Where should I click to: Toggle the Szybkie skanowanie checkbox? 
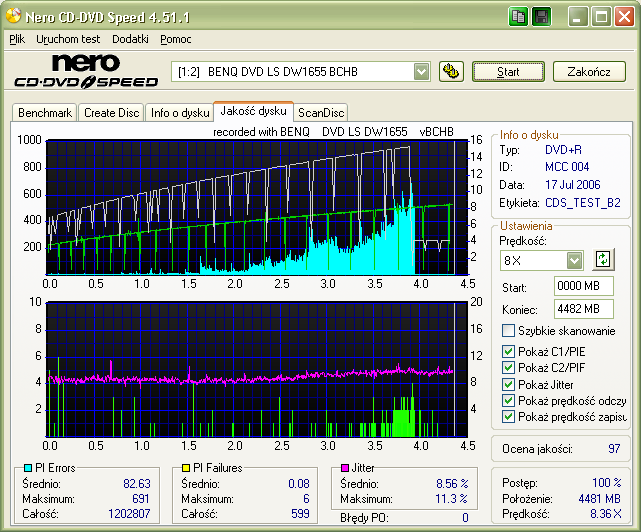pos(508,330)
